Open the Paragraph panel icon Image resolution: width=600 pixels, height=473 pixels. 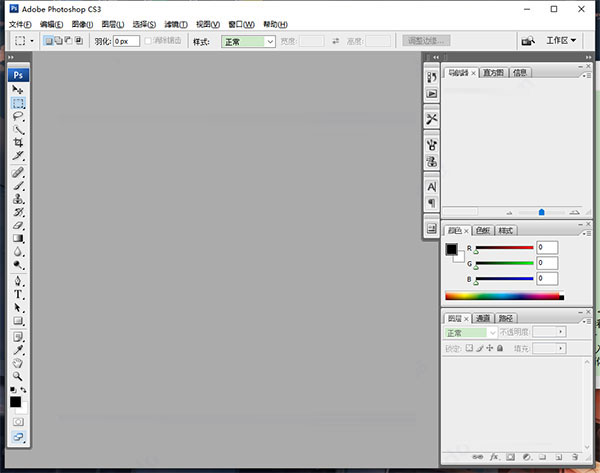point(432,203)
